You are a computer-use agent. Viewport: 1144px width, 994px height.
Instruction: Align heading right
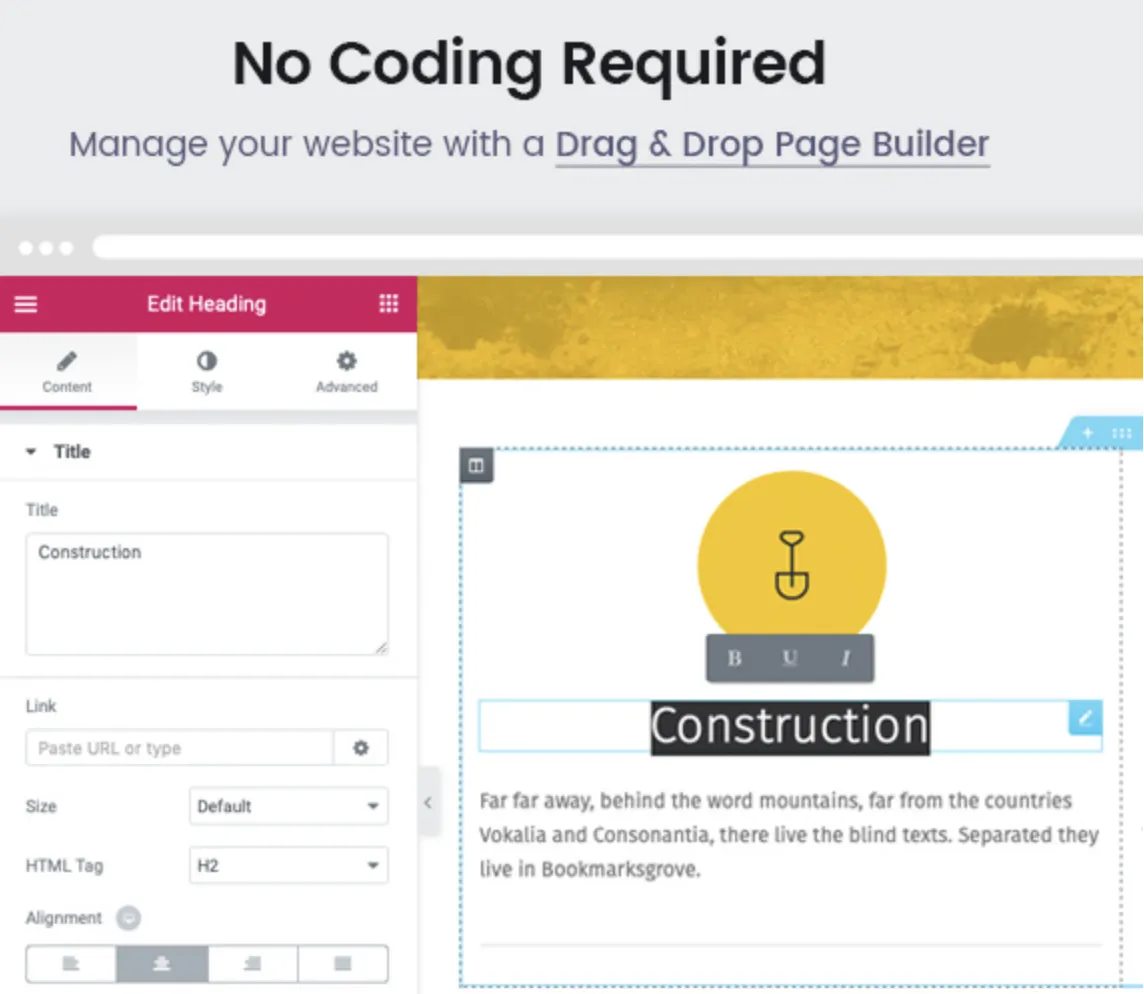pos(252,964)
